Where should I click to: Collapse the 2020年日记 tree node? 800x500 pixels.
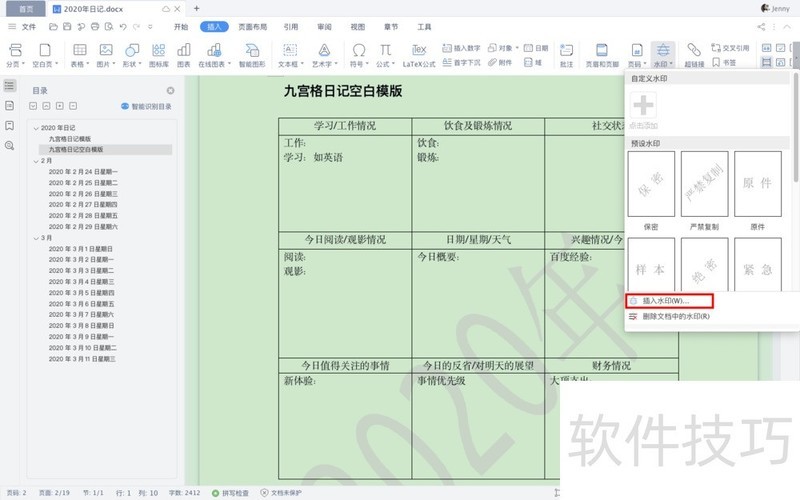(x=35, y=128)
